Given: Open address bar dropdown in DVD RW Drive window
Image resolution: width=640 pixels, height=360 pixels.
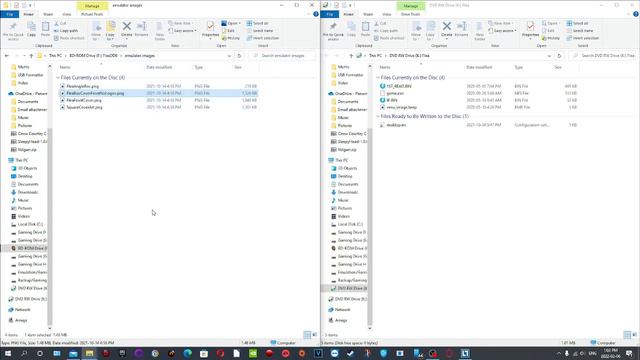Looking at the screenshot, I should pos(549,56).
